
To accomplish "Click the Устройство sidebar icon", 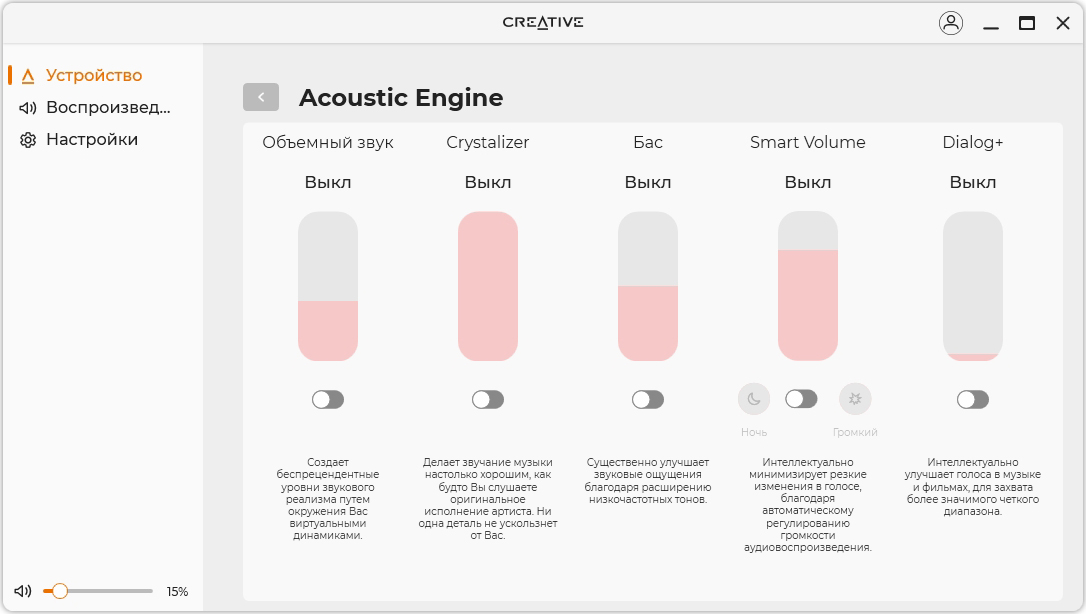I will pos(28,76).
